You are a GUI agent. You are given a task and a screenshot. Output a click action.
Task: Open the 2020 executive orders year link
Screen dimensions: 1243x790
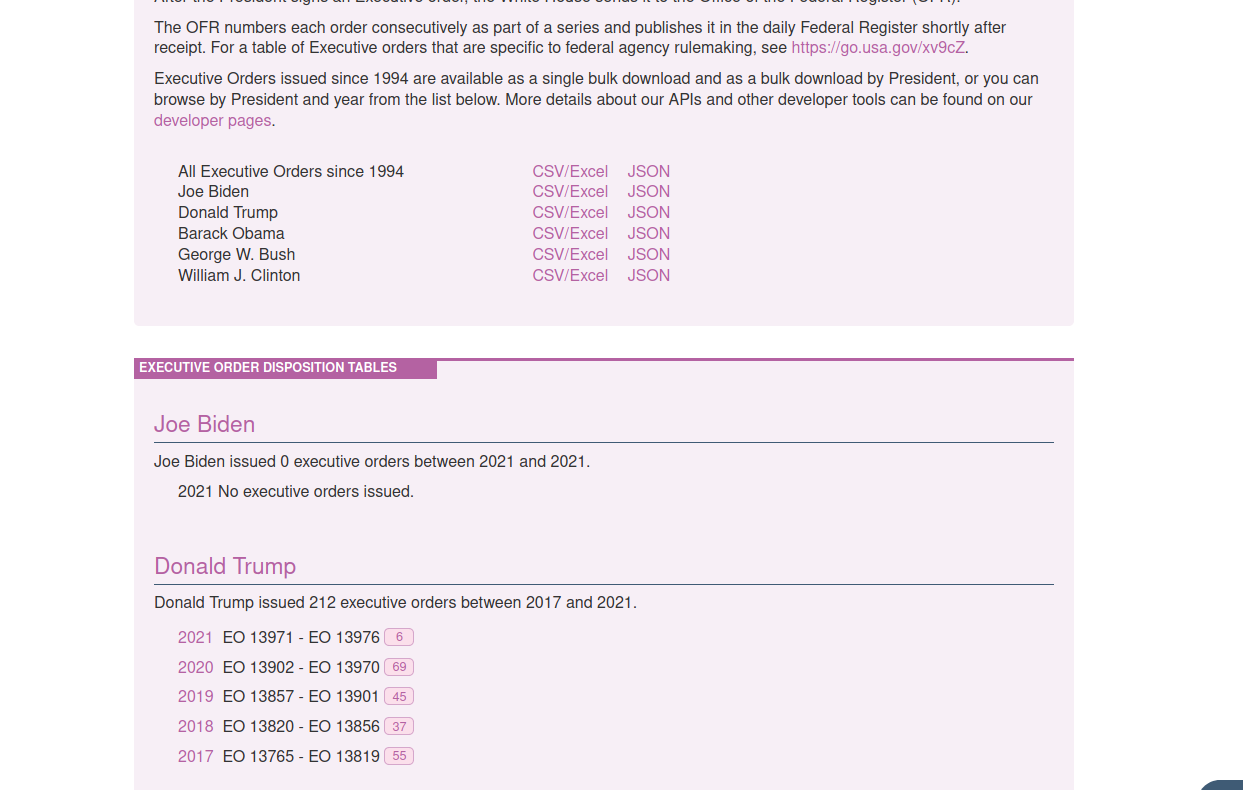pyautogui.click(x=195, y=668)
